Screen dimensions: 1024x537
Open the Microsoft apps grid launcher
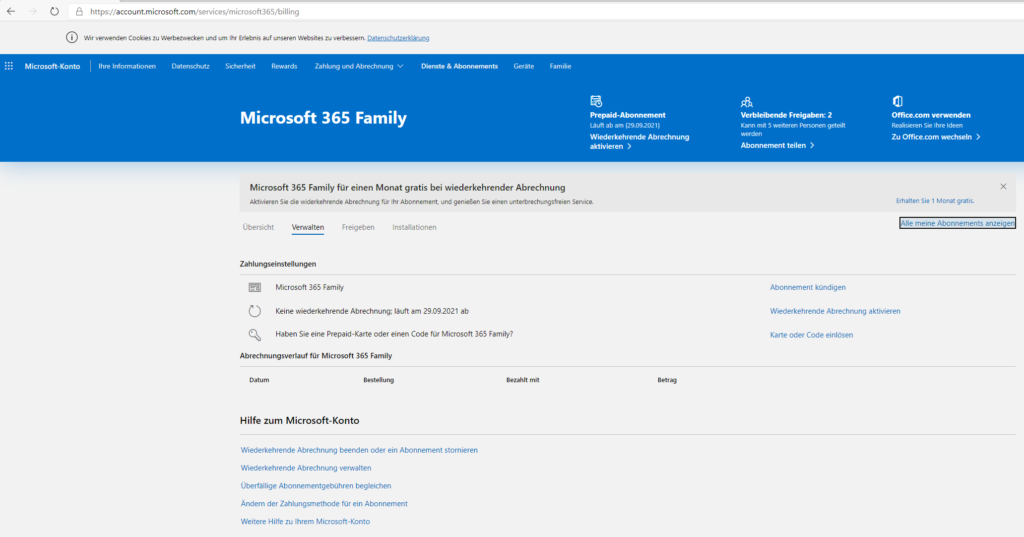9,66
